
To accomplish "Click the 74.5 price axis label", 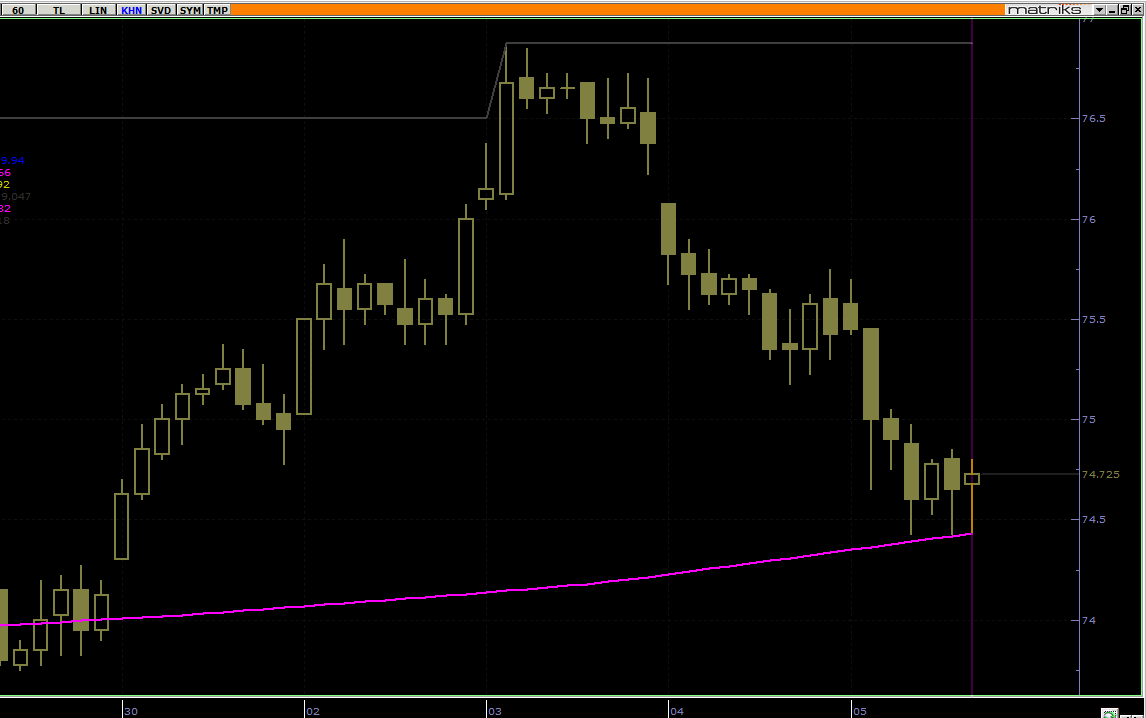I will click(1093, 520).
